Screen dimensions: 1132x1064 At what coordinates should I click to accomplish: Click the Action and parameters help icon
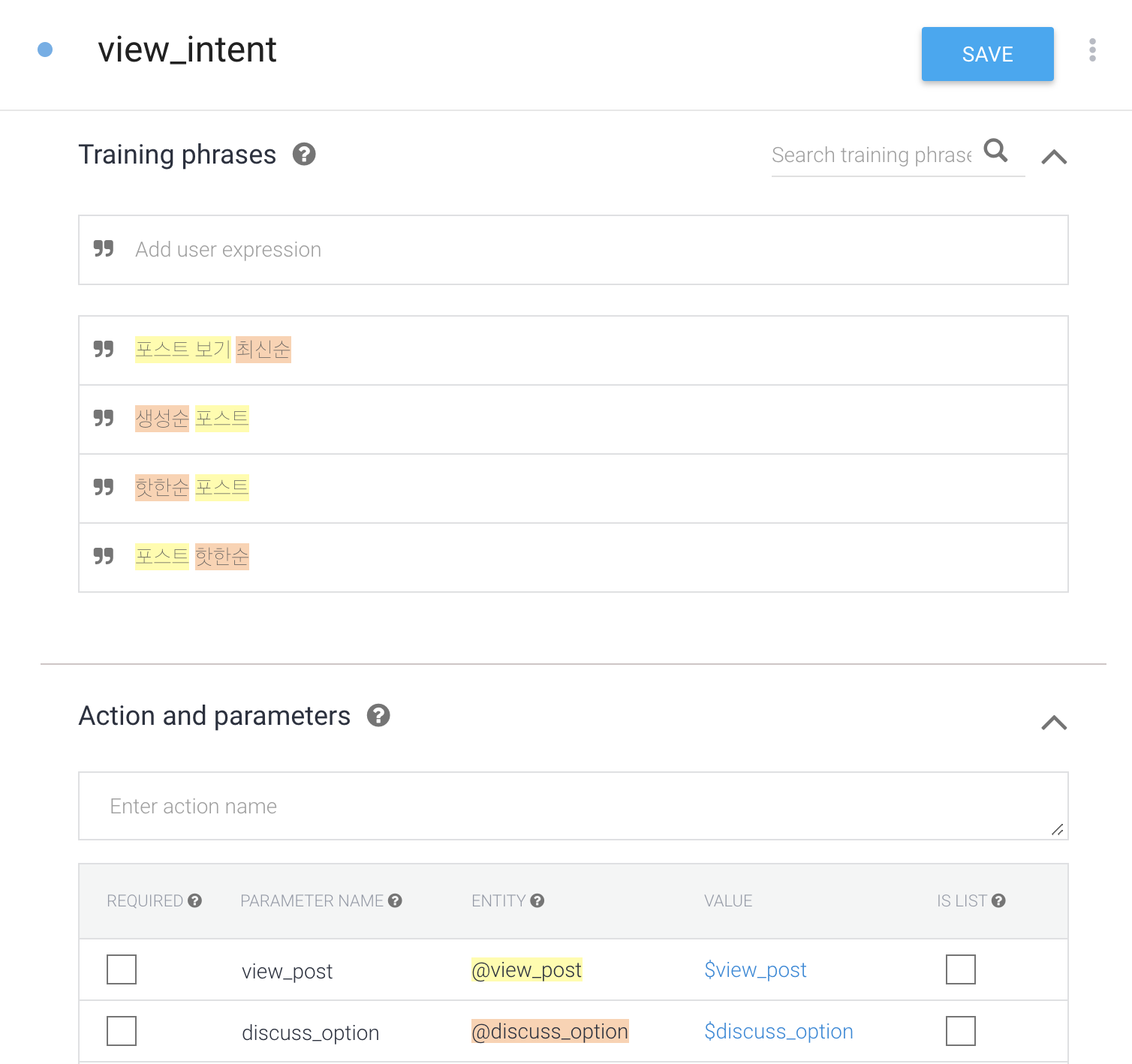(x=378, y=716)
